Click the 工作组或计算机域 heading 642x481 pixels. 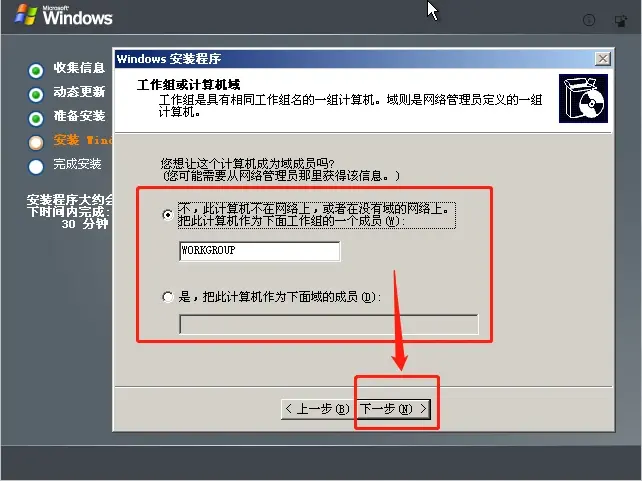point(189,85)
